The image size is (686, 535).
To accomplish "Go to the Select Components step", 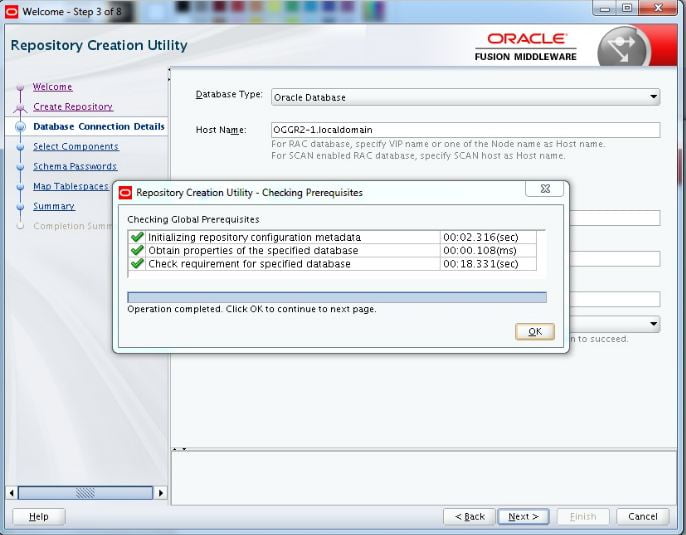I will point(76,146).
